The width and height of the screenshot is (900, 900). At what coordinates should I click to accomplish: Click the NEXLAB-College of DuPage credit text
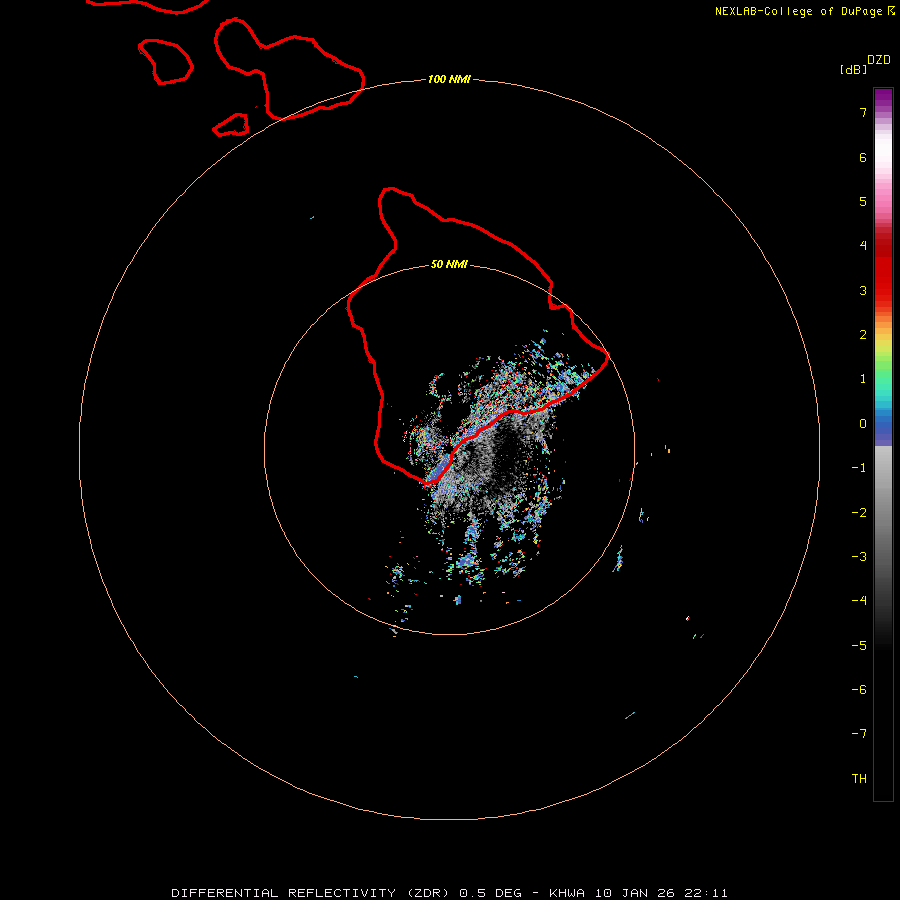798,11
